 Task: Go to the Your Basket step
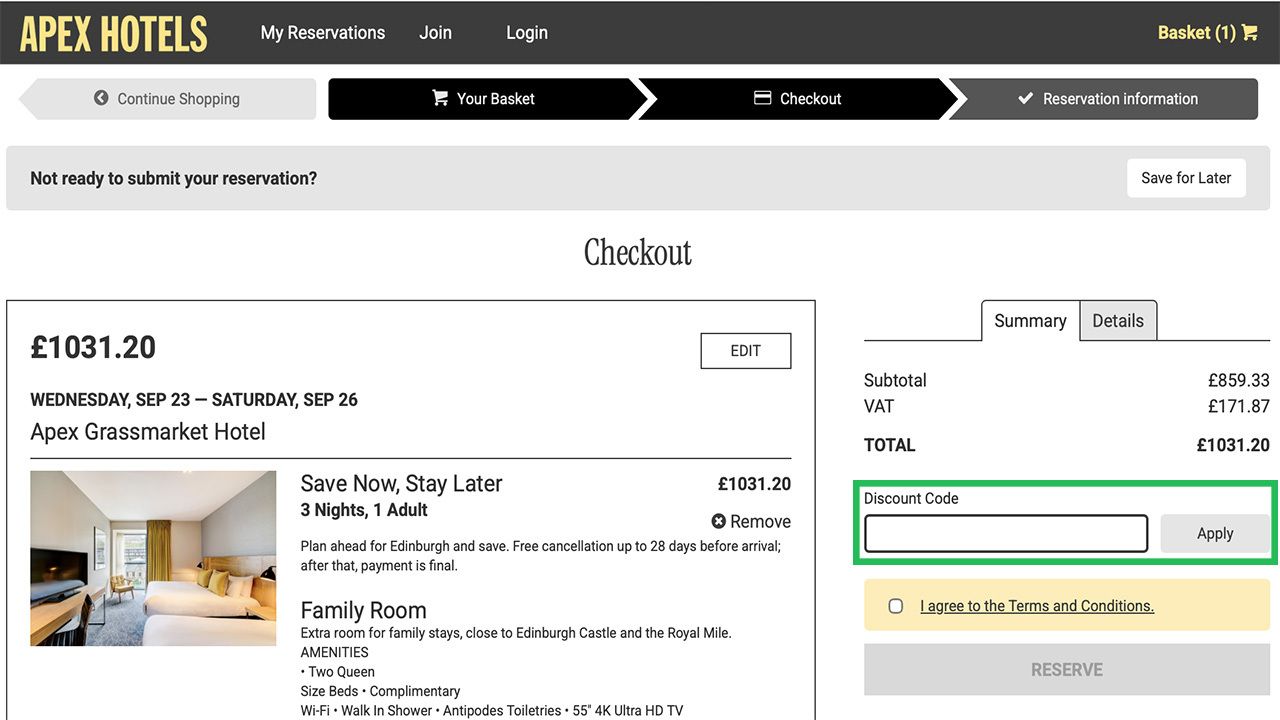484,99
